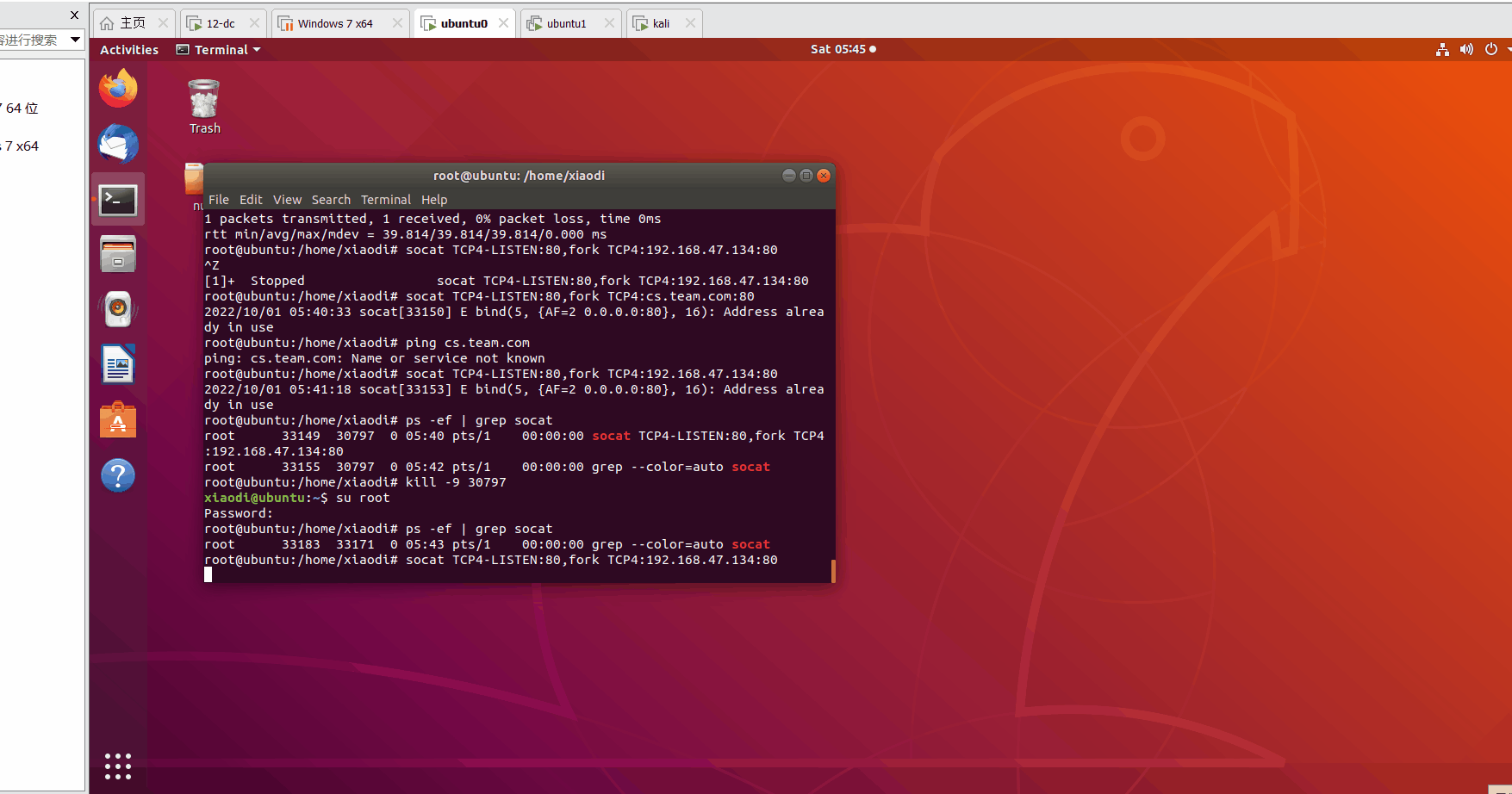Click the 'ping cs.team.com' command line
The image size is (1512, 794).
click(367, 343)
